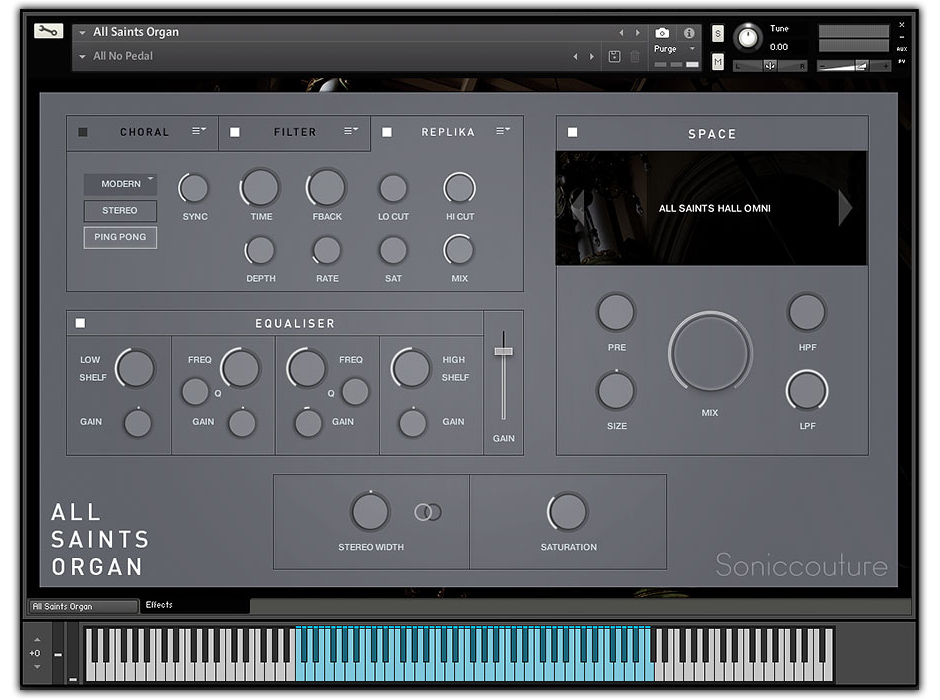
Task: Click the Low Shelf frequency knob
Action: pos(135,367)
